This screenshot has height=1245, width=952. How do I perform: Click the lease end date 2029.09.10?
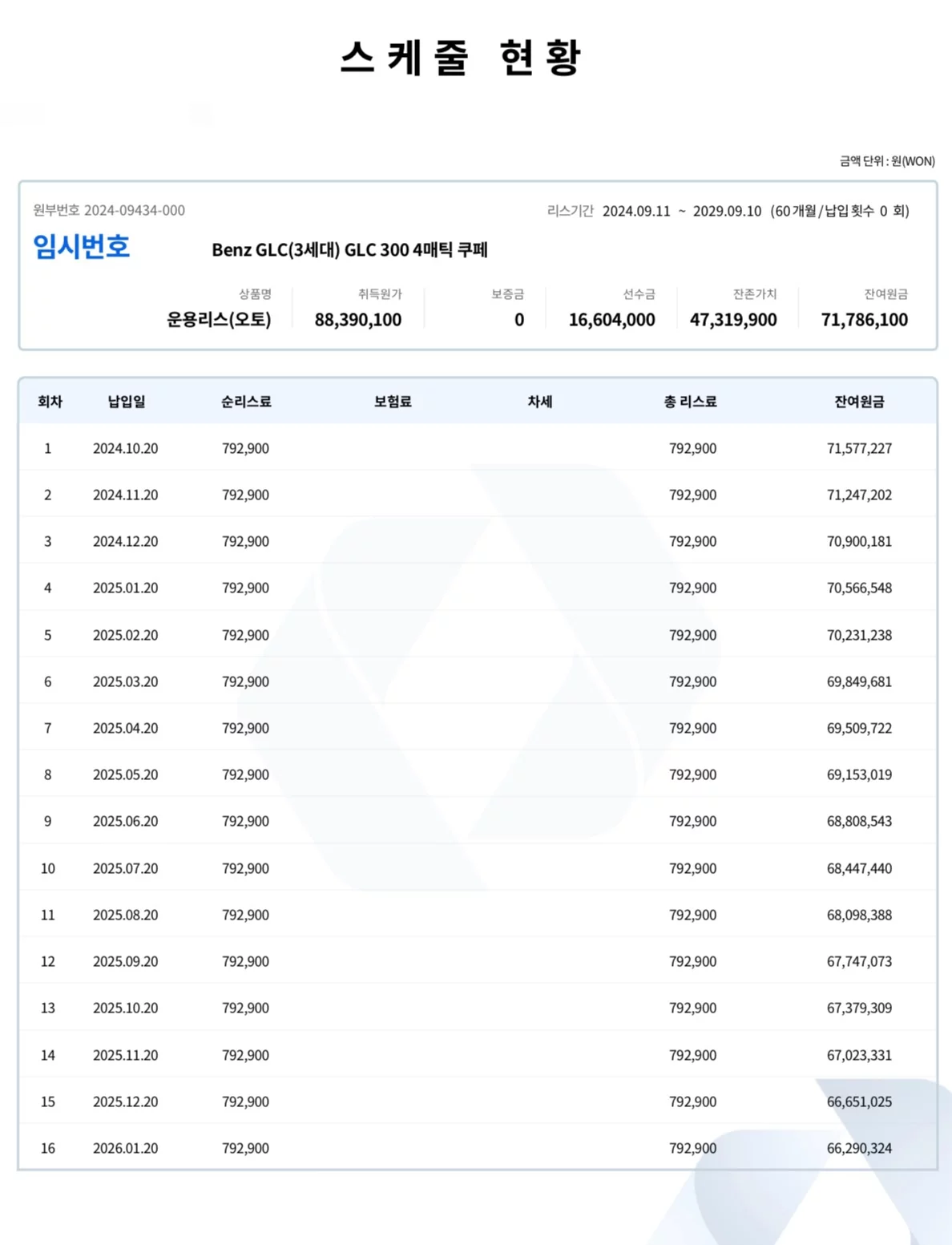727,212
